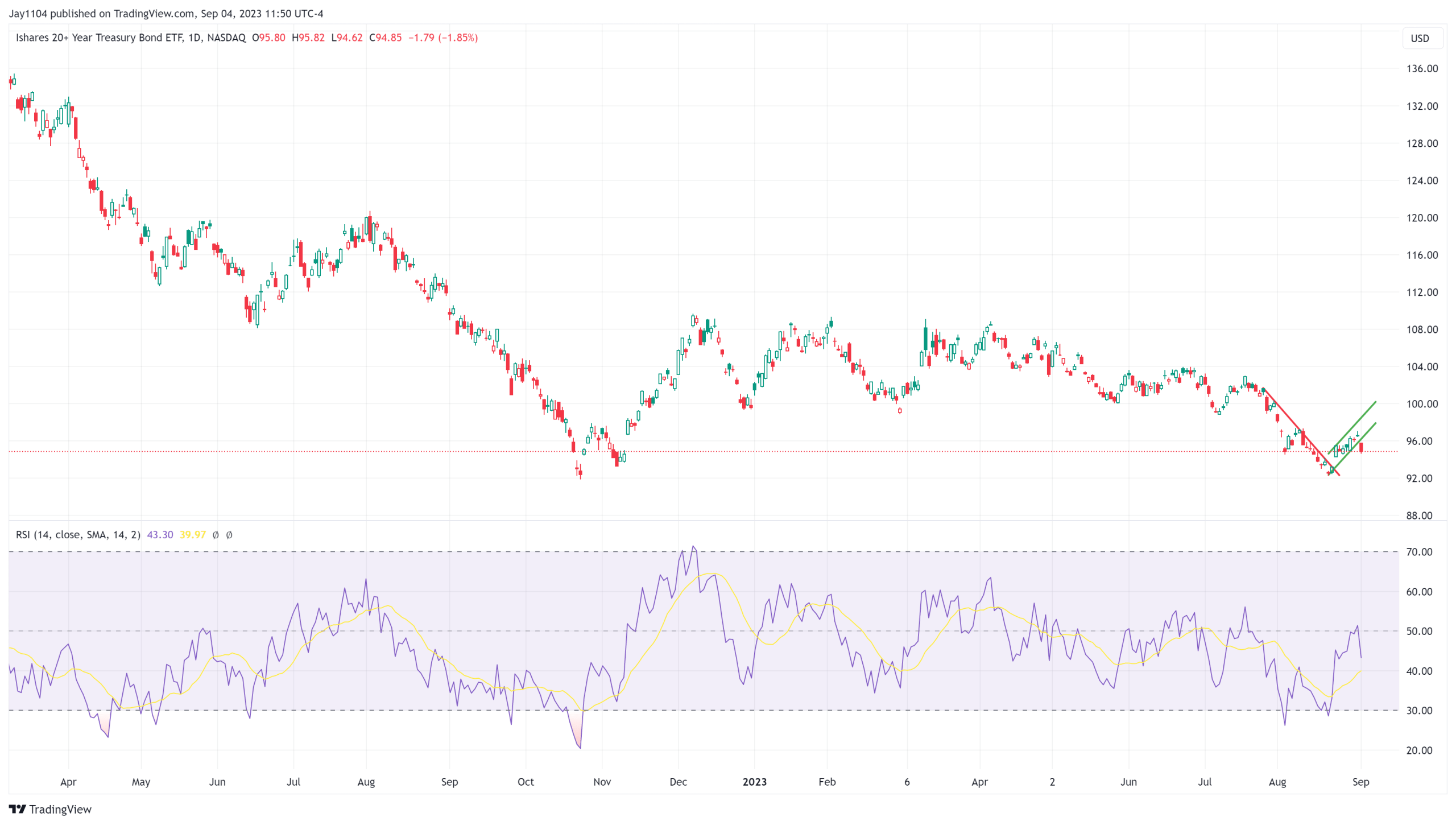Viewport: 1456px width, 825px height.
Task: Click the upper green ascending channel line
Action: (x=1352, y=428)
